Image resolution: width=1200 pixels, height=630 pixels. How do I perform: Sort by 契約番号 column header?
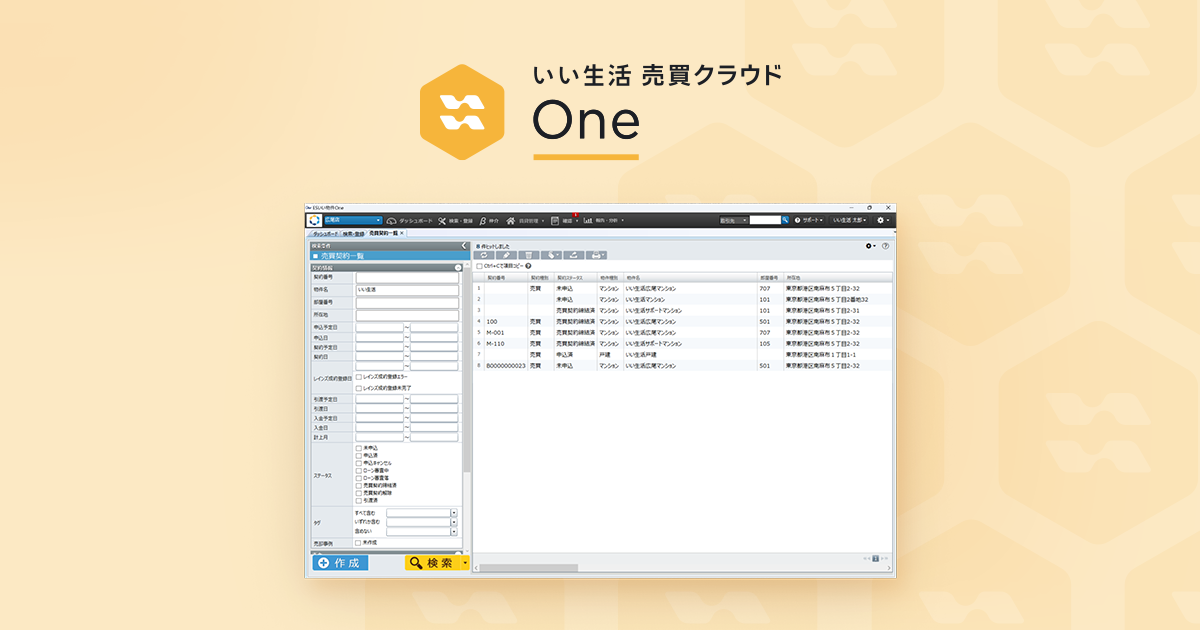(x=506, y=277)
